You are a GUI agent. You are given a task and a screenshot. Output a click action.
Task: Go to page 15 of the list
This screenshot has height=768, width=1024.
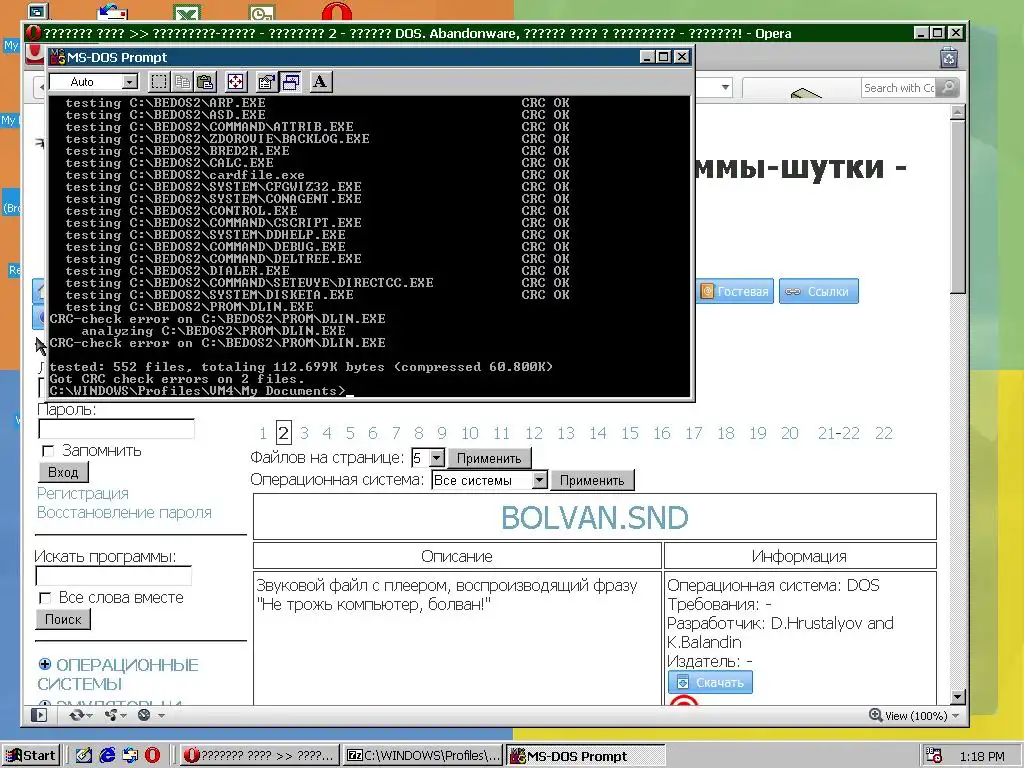click(630, 433)
